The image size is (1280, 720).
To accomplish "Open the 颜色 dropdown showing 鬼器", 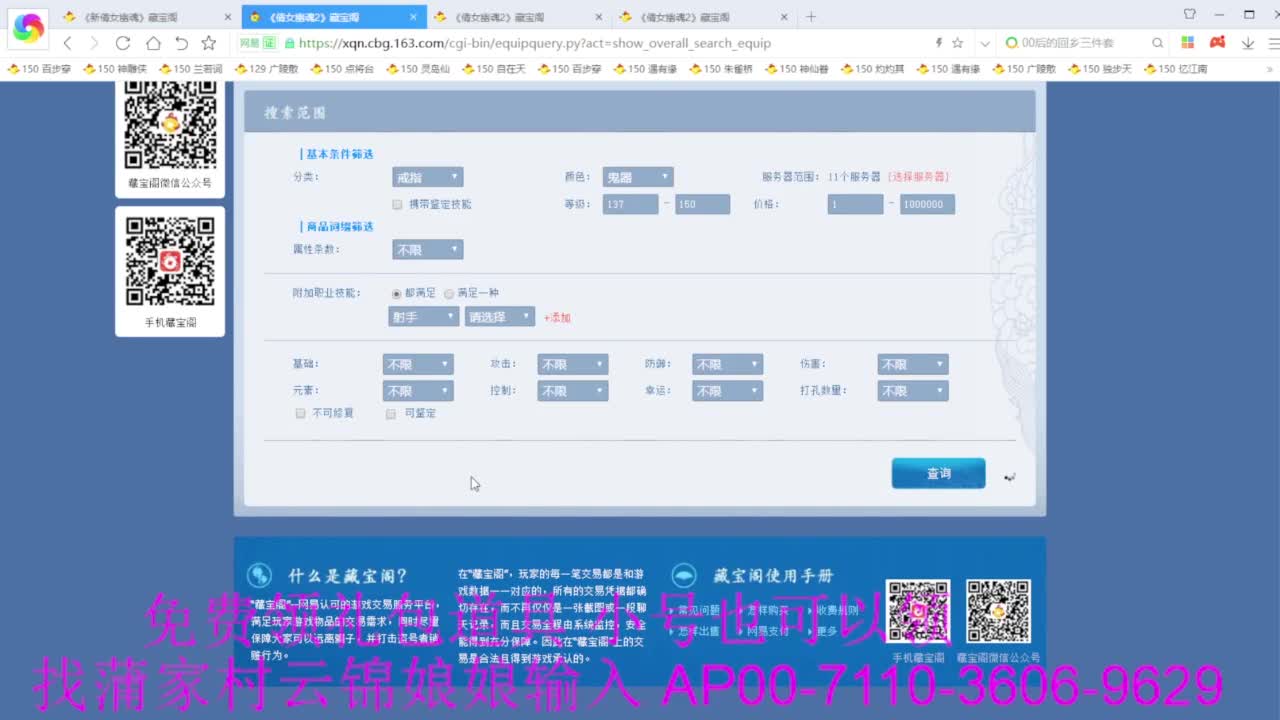I will point(637,176).
